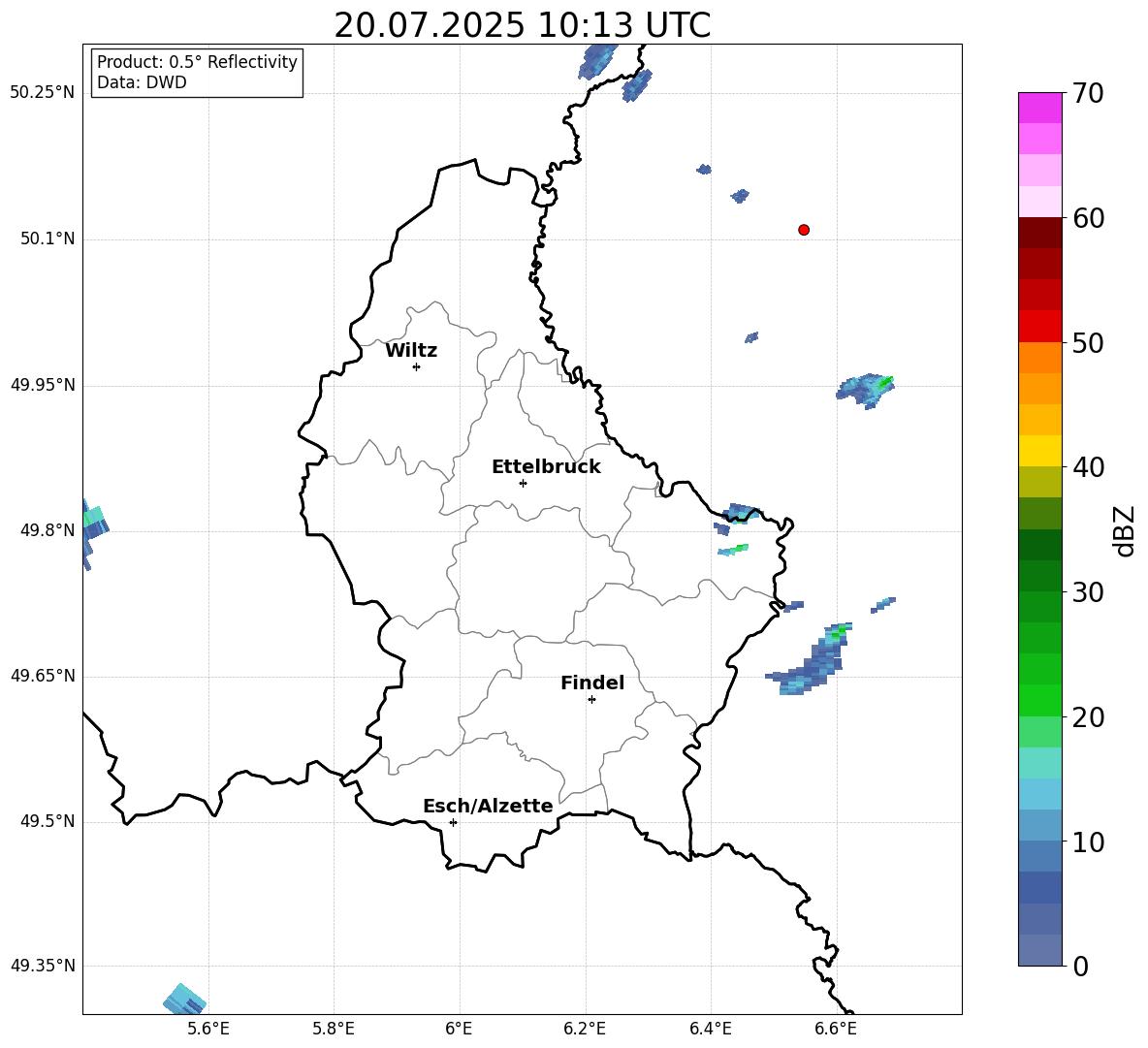
Task: Select the Esch/Alzette station label
Action: [488, 806]
